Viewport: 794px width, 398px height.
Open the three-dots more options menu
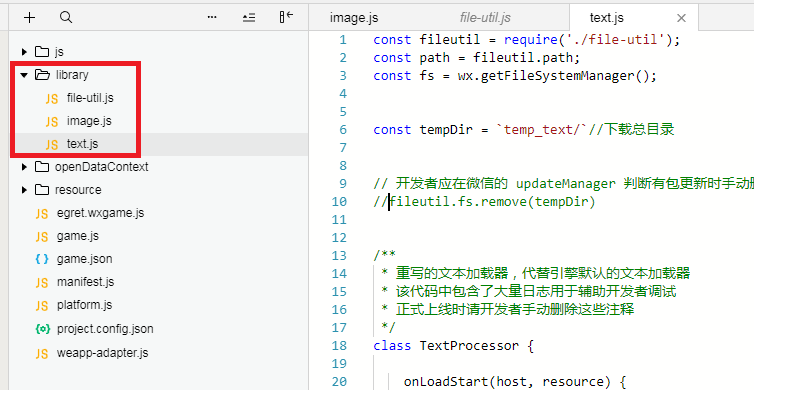click(212, 18)
